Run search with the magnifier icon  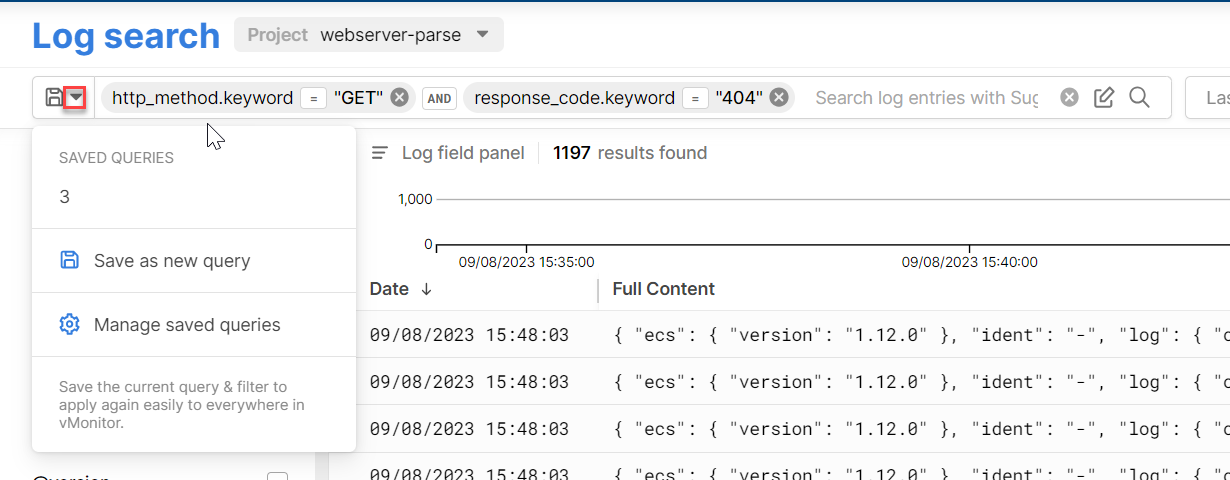1139,97
